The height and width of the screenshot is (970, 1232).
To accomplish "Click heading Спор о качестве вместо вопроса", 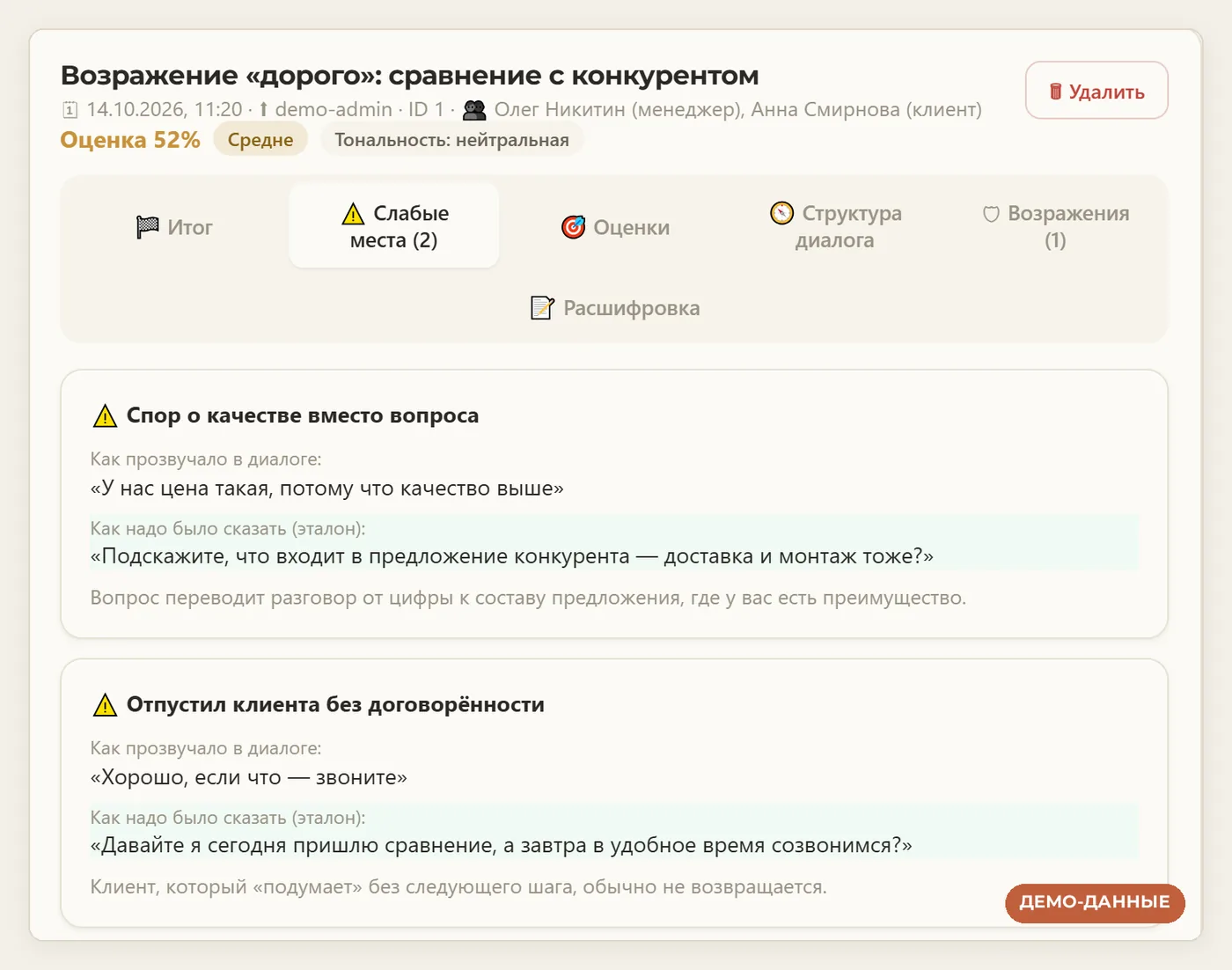I will pyautogui.click(x=303, y=415).
